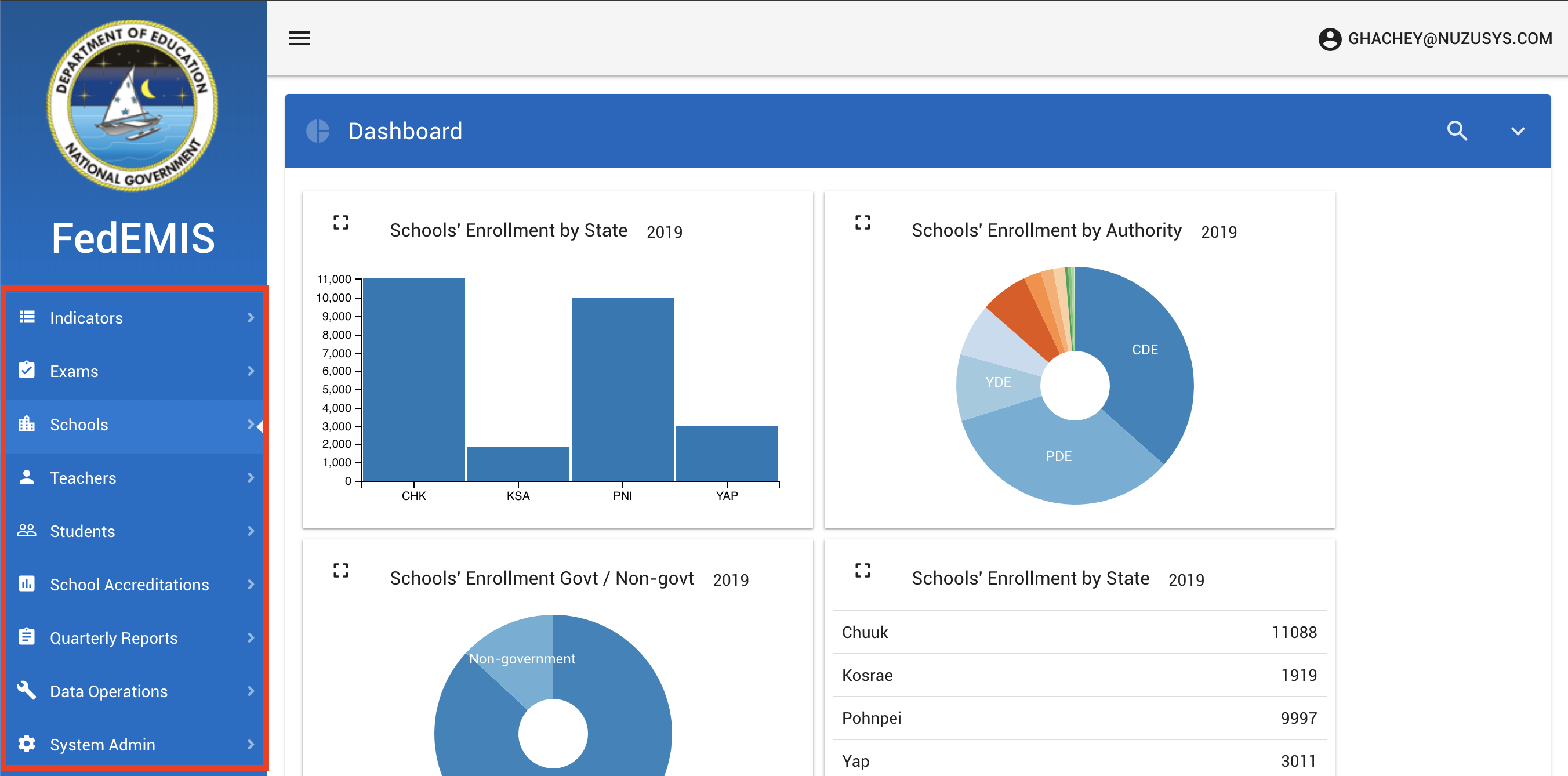Expand the dashboard header chevron dropdown
Screen dimensions: 1568x776
click(x=1518, y=131)
